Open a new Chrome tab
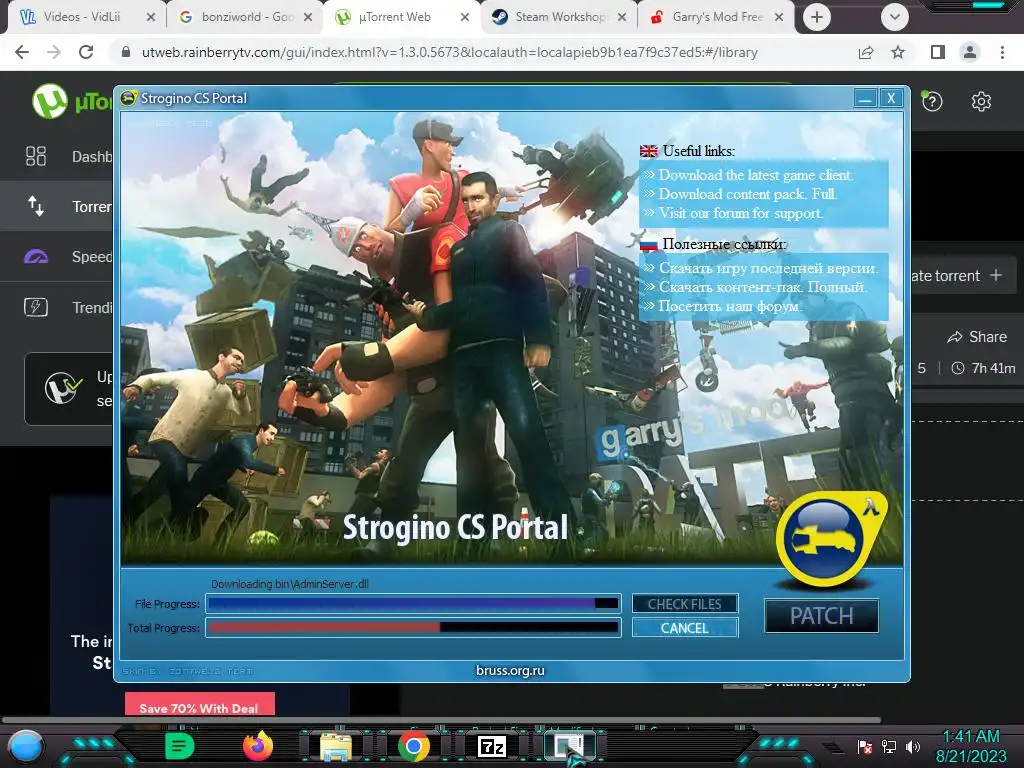This screenshot has width=1024, height=768. point(817,17)
